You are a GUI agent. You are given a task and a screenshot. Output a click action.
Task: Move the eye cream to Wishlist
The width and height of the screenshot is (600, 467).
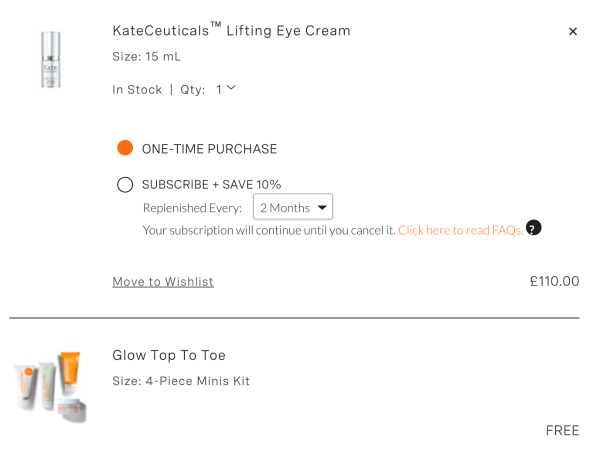163,282
